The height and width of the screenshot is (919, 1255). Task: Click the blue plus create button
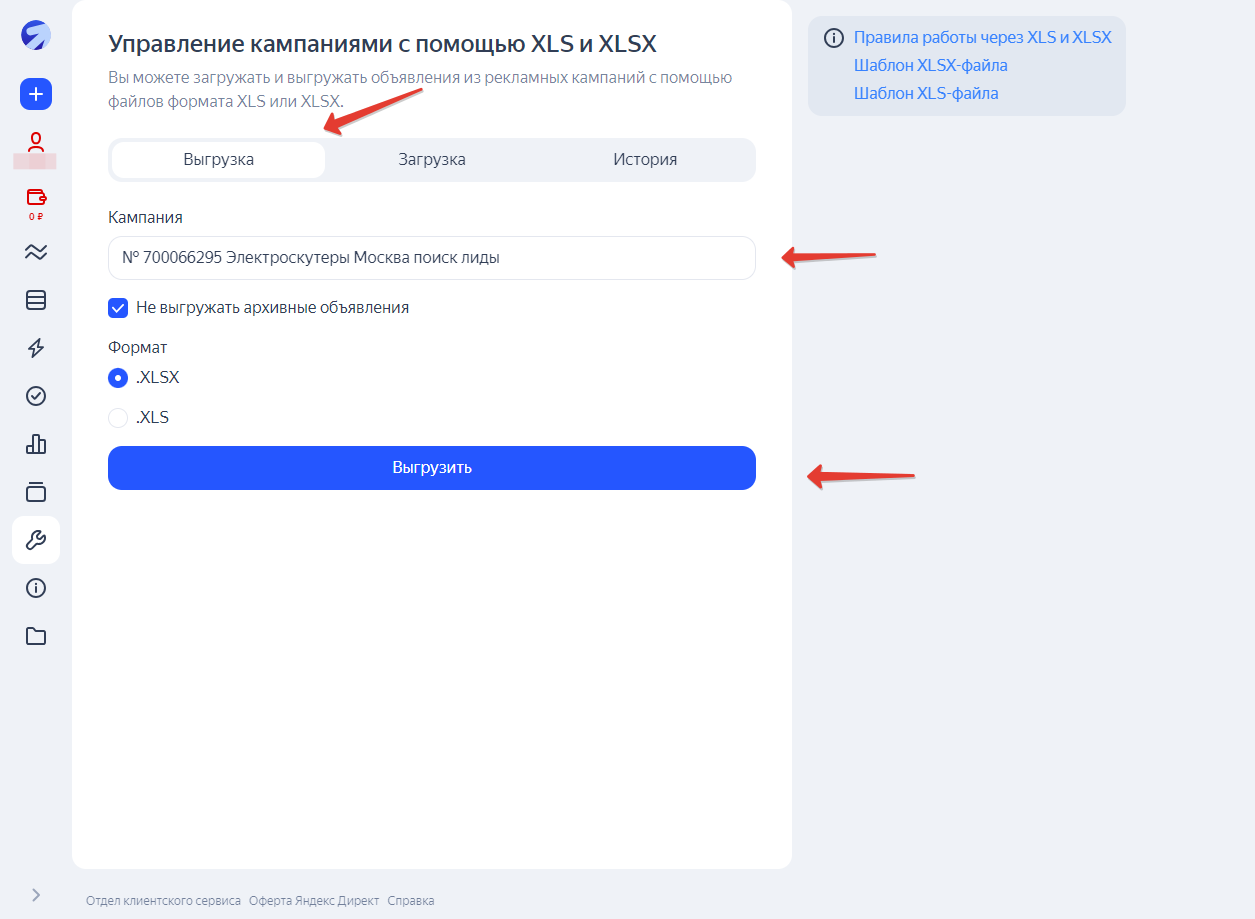click(x=36, y=94)
